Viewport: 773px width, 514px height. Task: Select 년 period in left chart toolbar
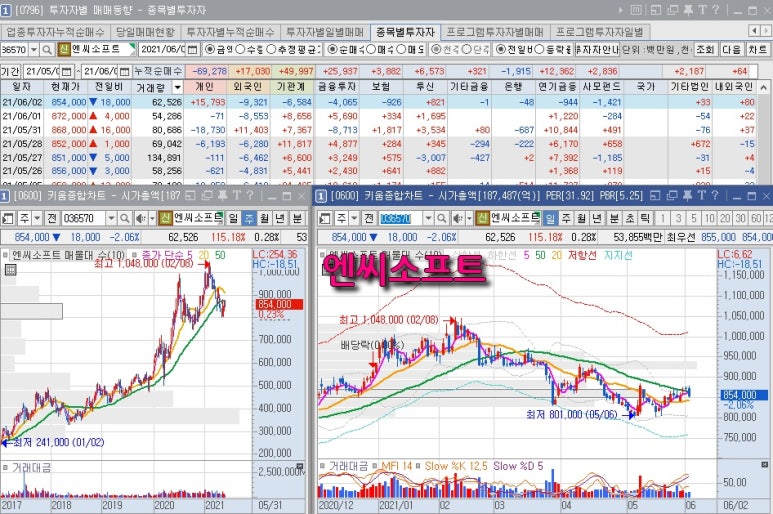coord(281,218)
